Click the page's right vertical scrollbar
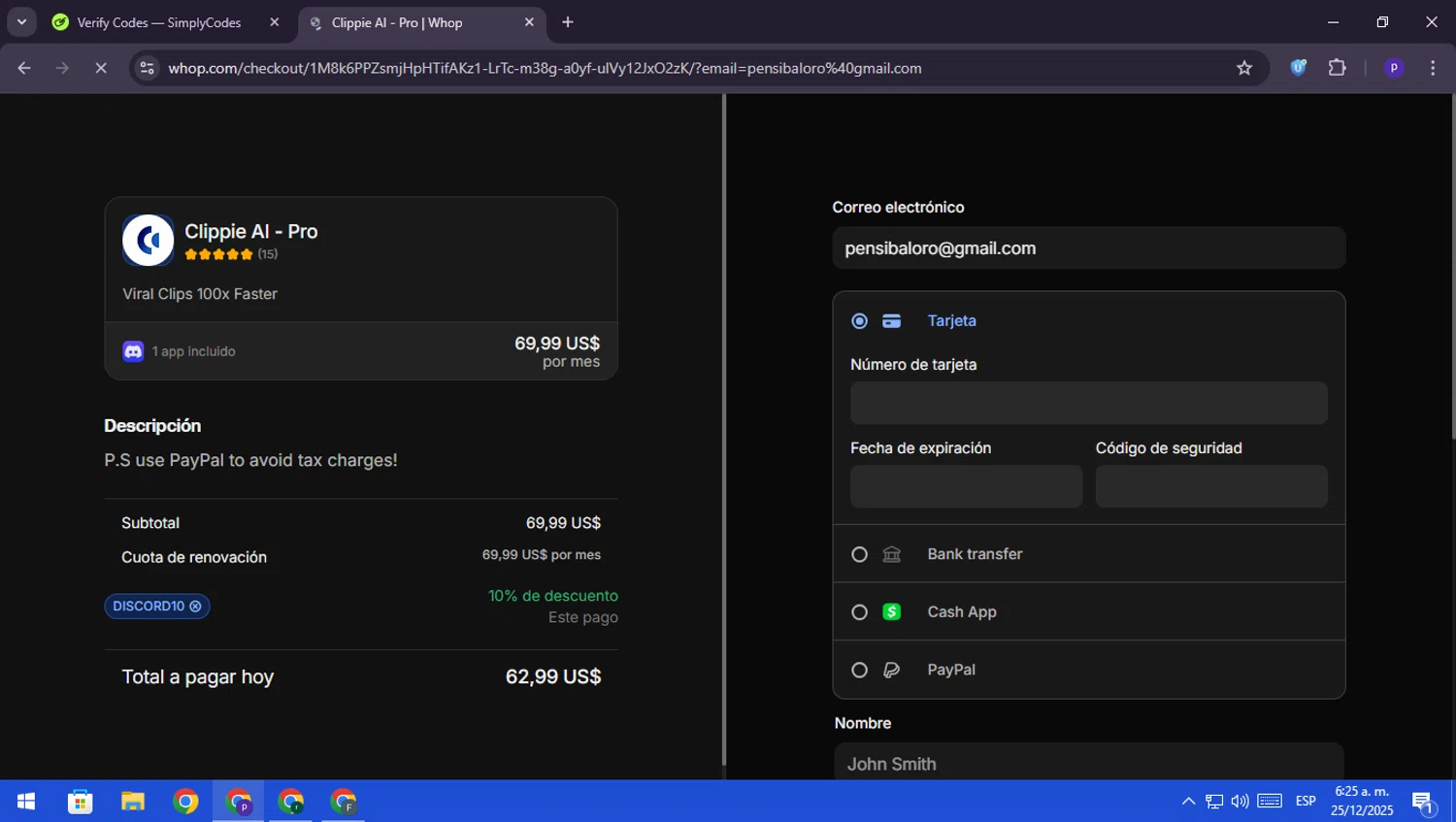The width and height of the screenshot is (1456, 822). click(1452, 267)
